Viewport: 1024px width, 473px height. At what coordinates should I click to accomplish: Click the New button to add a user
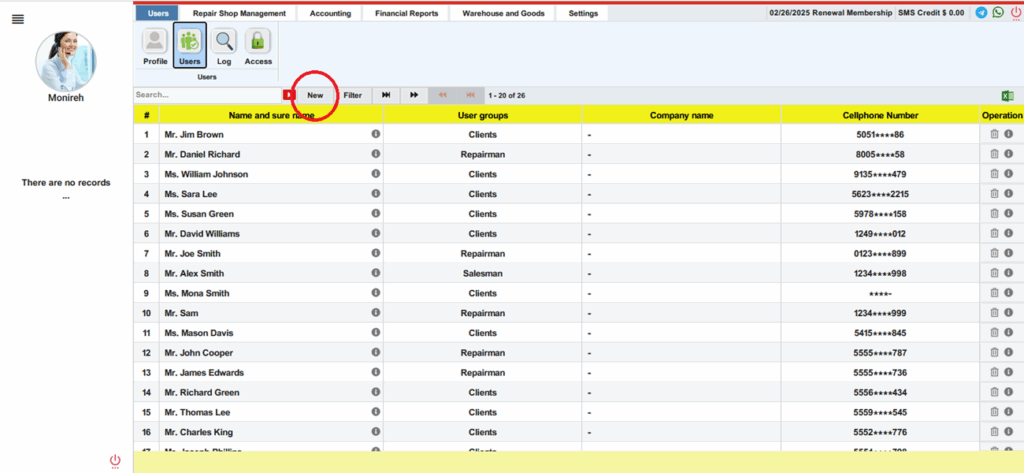(315, 95)
